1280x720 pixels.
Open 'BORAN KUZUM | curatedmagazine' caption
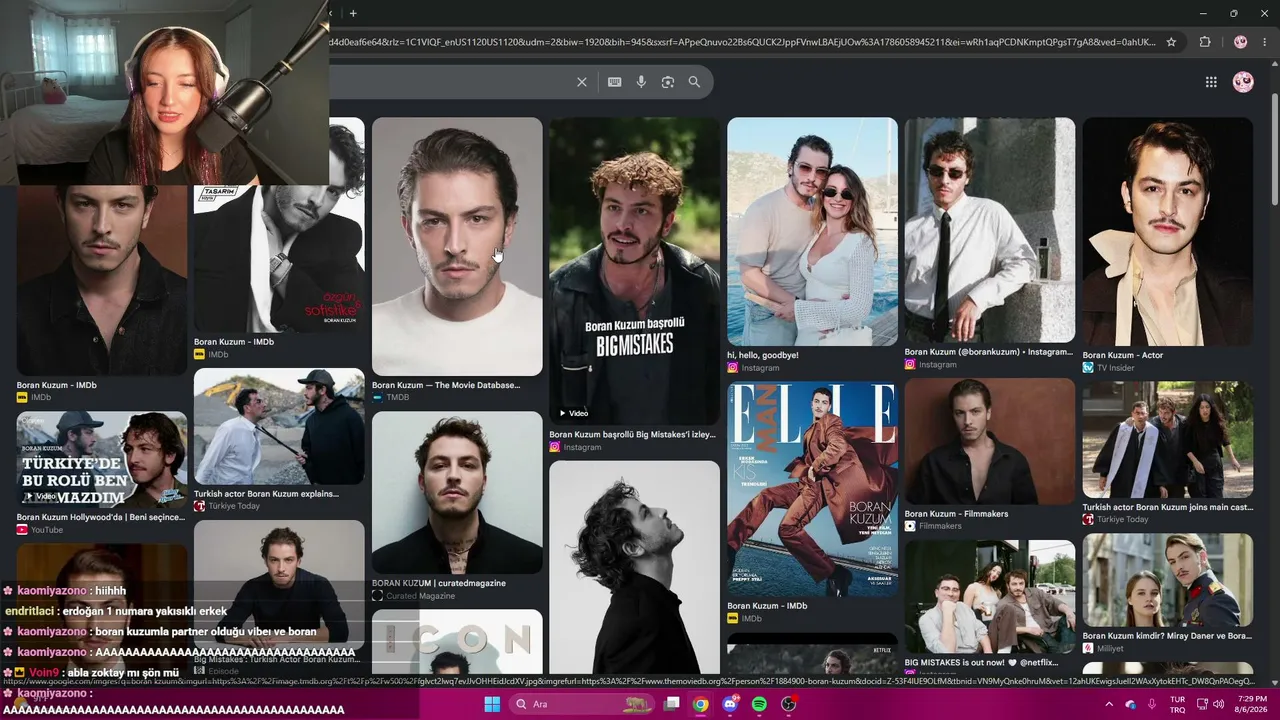pyautogui.click(x=439, y=583)
